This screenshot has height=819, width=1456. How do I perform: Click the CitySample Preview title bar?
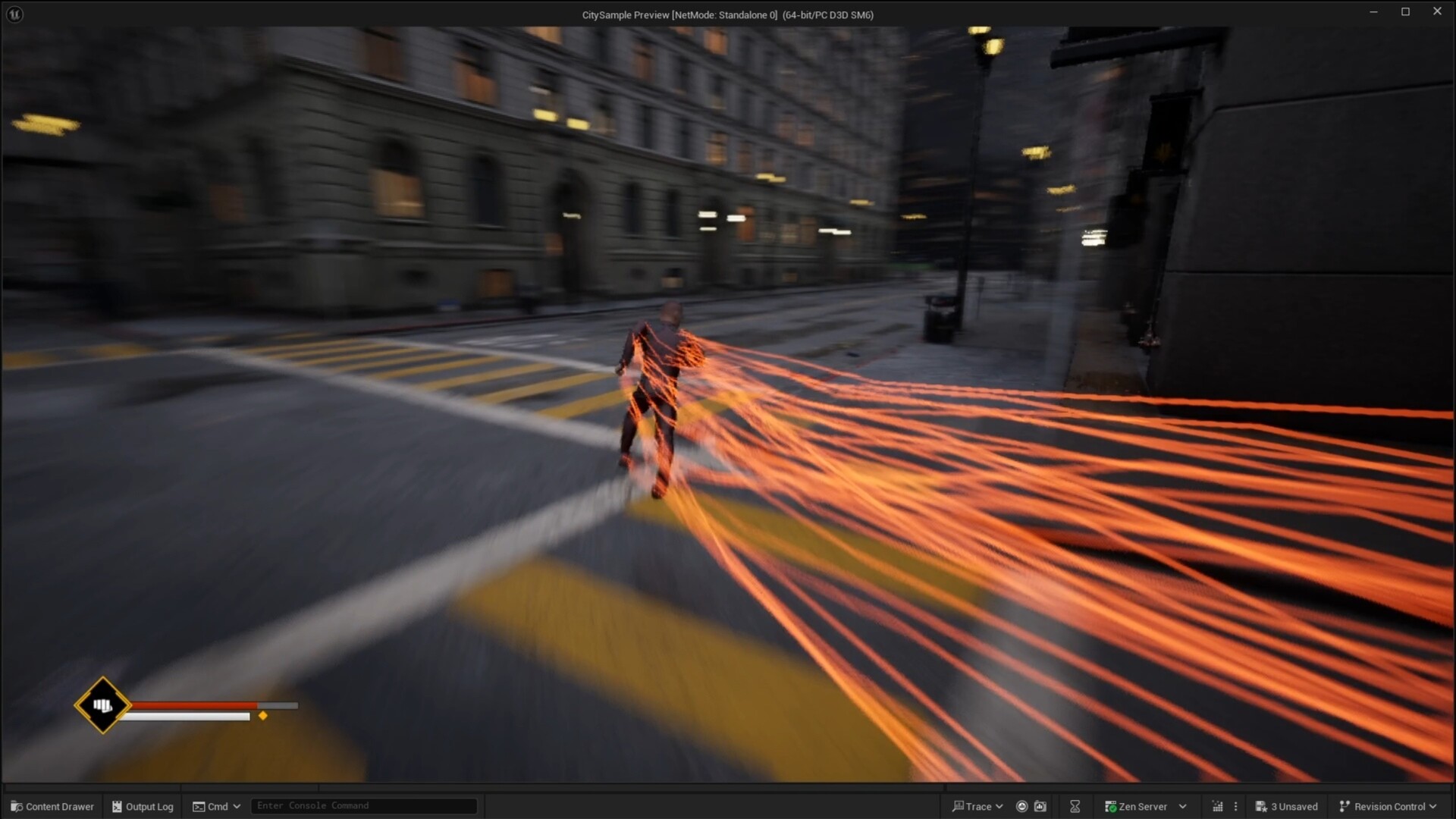[726, 14]
